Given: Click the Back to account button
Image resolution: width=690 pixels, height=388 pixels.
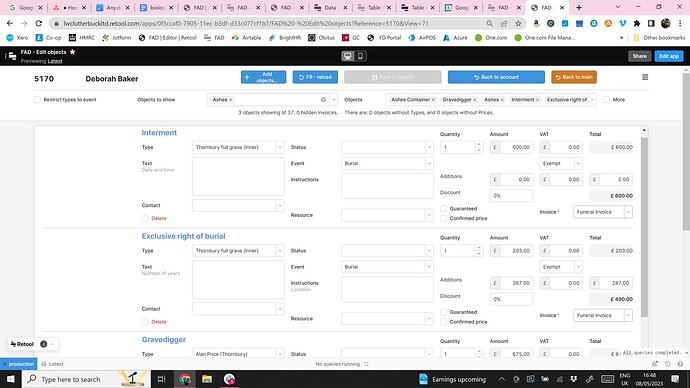Looking at the screenshot, I should (496, 77).
